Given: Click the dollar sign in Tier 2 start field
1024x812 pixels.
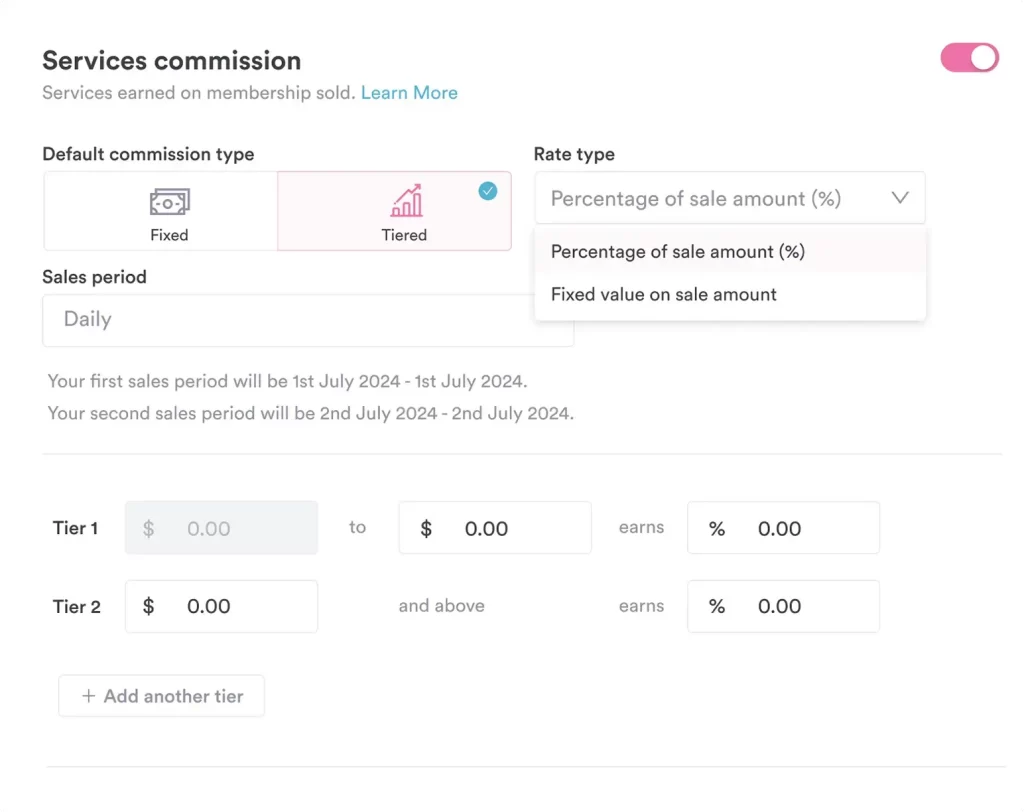Looking at the screenshot, I should pyautogui.click(x=148, y=606).
